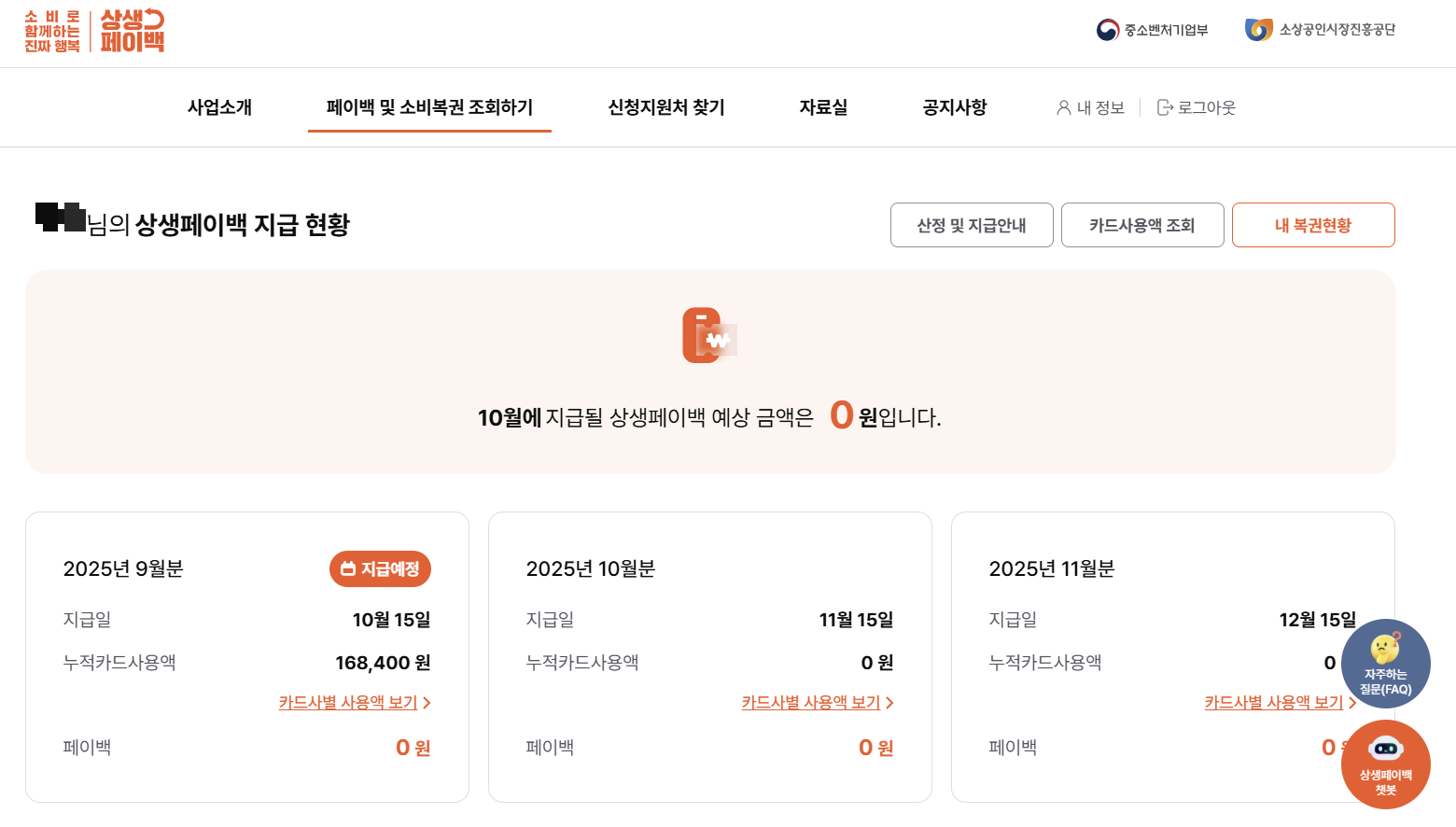Select 신청지원처 찾기 in the navigation
The width and height of the screenshot is (1456, 827).
(x=664, y=107)
